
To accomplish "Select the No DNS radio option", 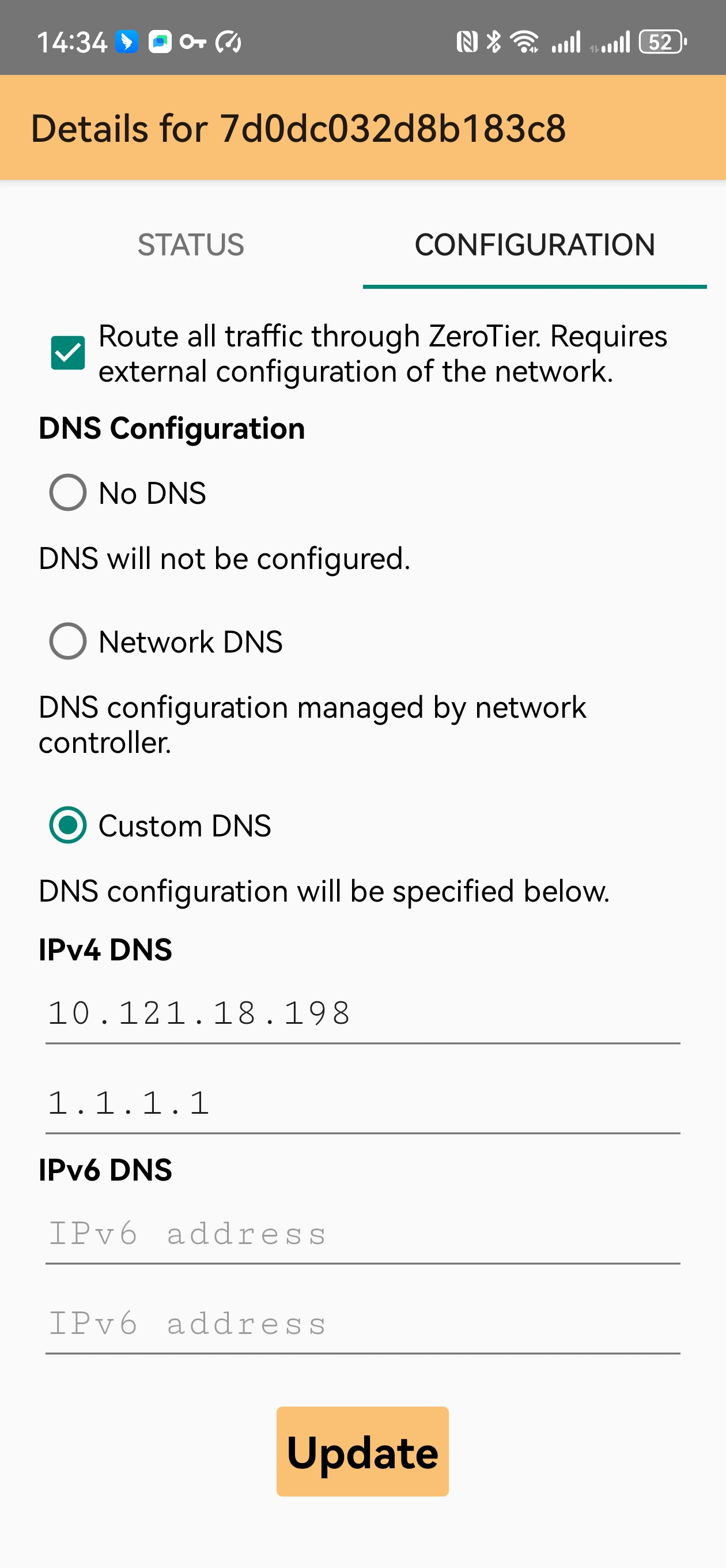I will pyautogui.click(x=67, y=492).
